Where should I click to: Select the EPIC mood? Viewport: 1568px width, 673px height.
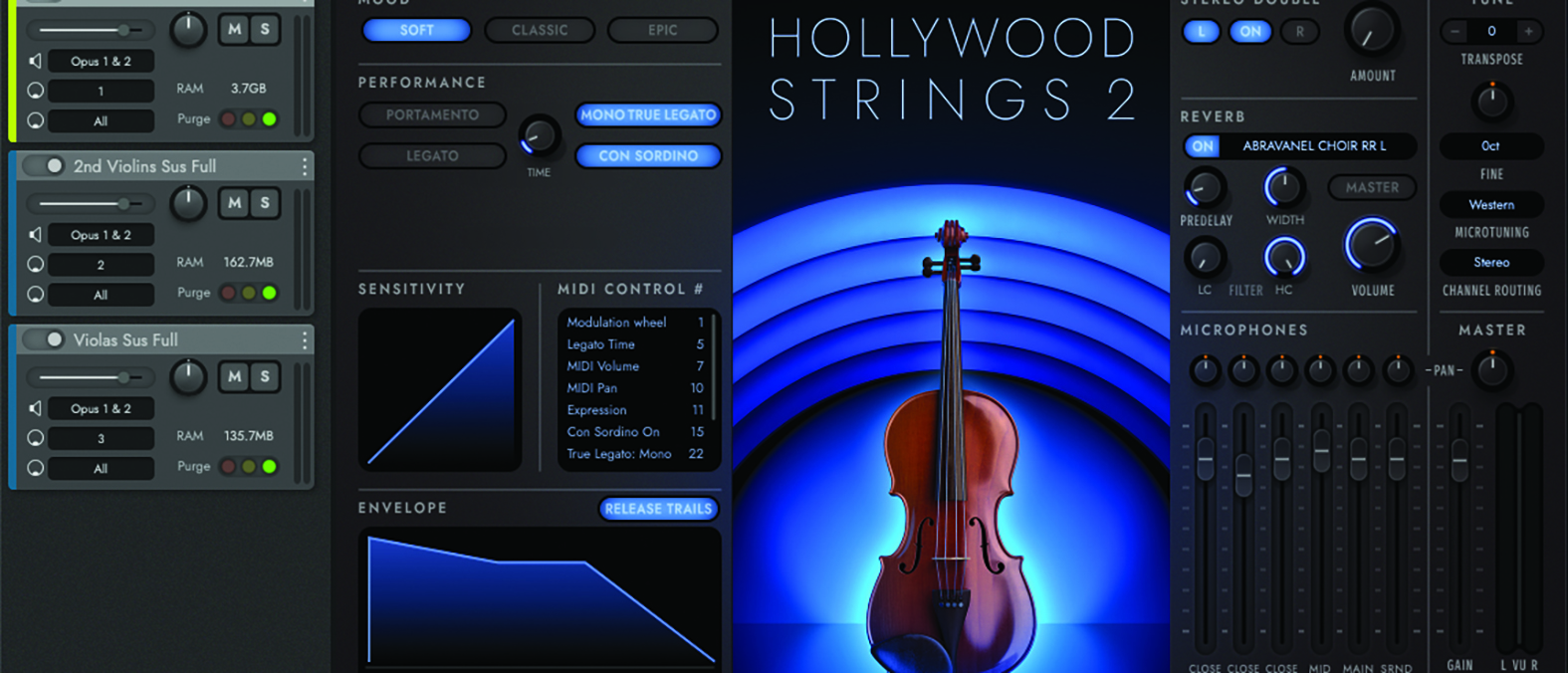point(663,31)
